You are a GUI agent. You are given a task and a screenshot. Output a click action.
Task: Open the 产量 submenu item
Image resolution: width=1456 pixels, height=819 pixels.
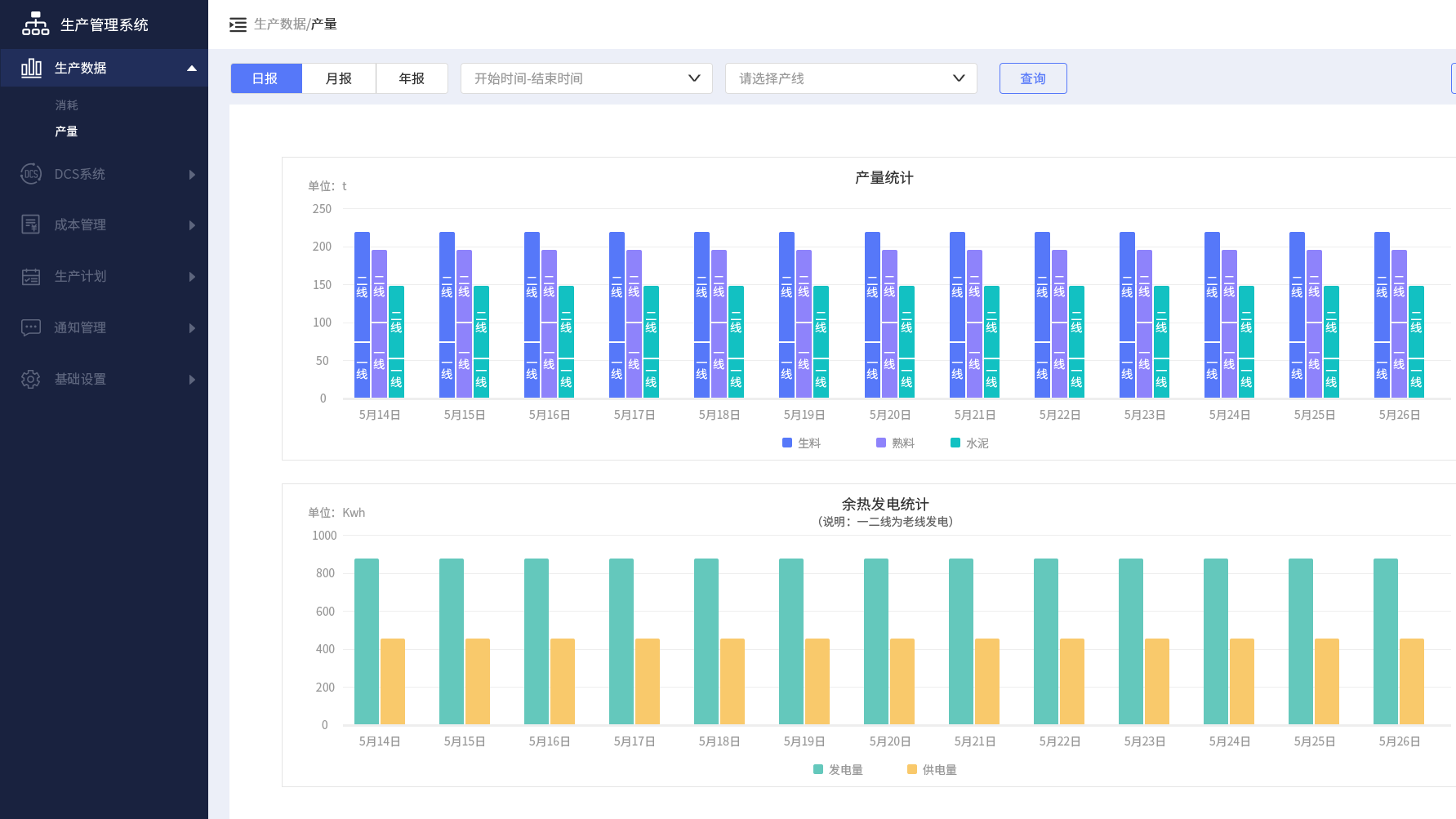click(x=67, y=131)
